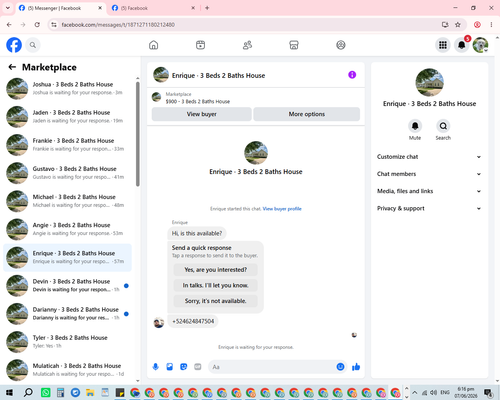The height and width of the screenshot is (400, 500).
Task: Click the View buyer button
Action: (x=202, y=114)
